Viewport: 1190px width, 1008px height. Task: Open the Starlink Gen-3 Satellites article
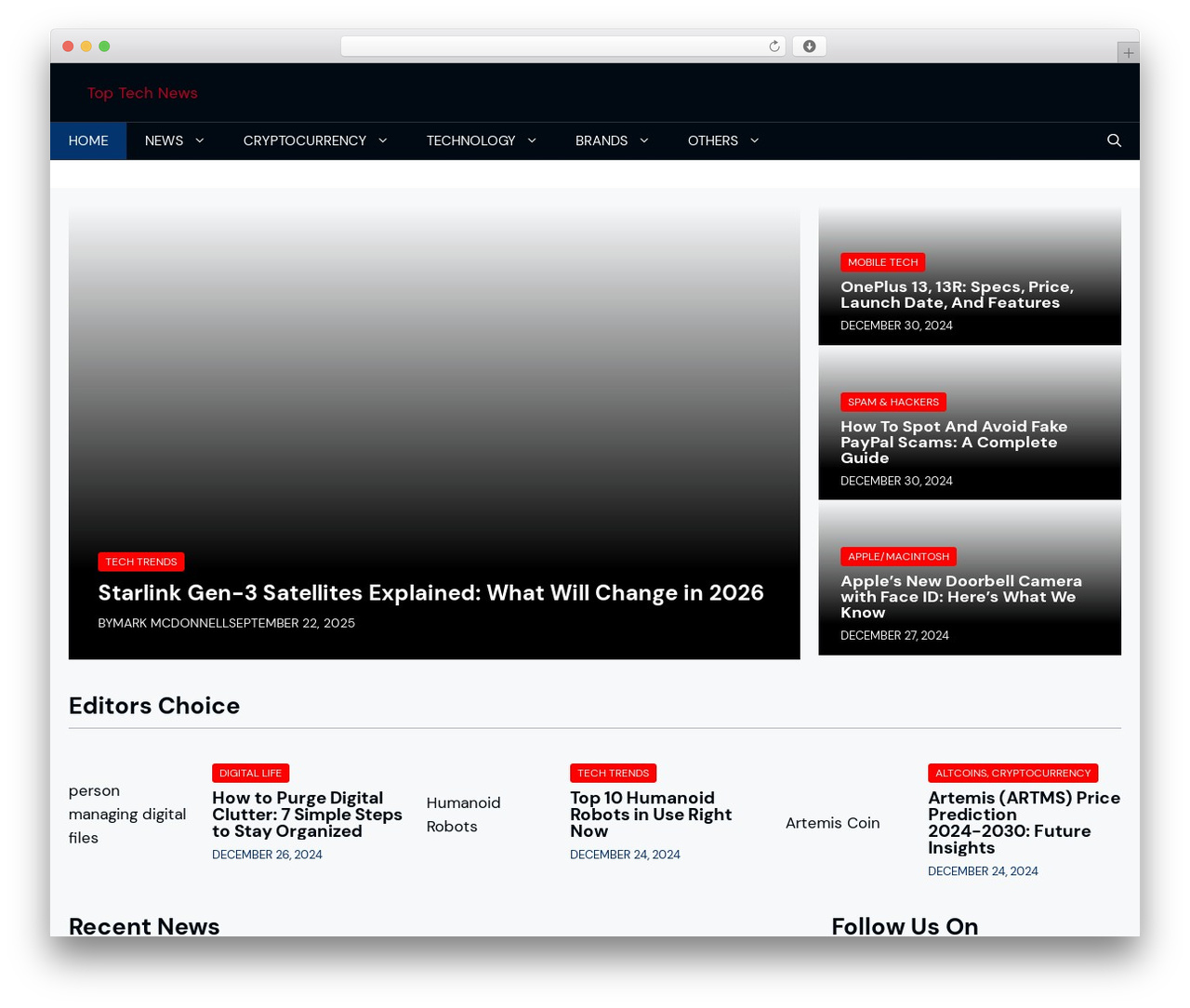tap(430, 592)
